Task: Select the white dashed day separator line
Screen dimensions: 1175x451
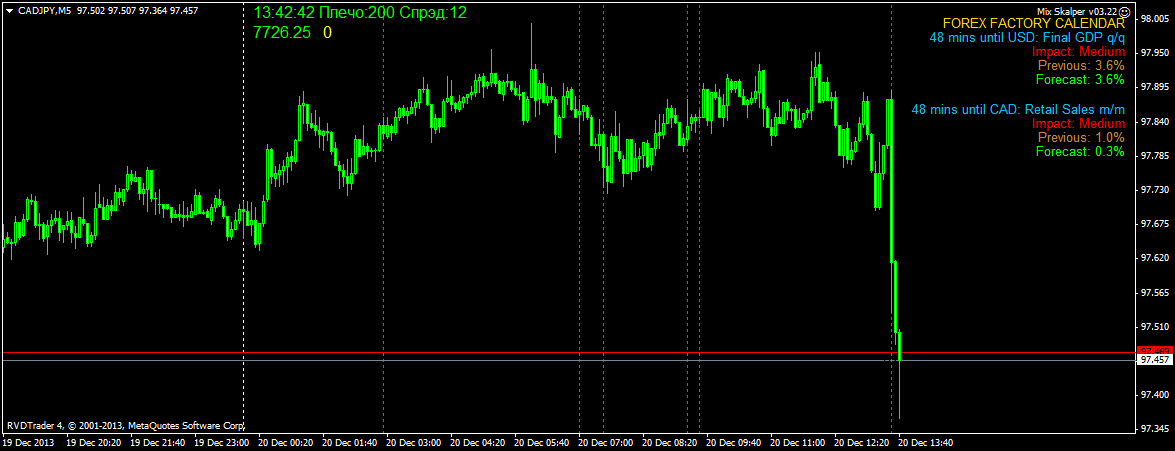Action: [244, 217]
